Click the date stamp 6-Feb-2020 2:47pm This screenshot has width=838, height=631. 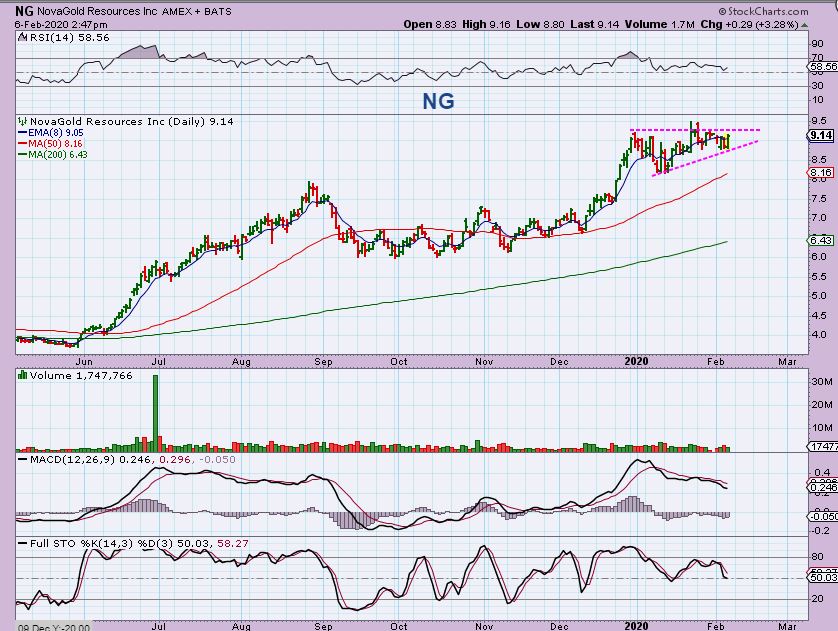click(x=61, y=25)
